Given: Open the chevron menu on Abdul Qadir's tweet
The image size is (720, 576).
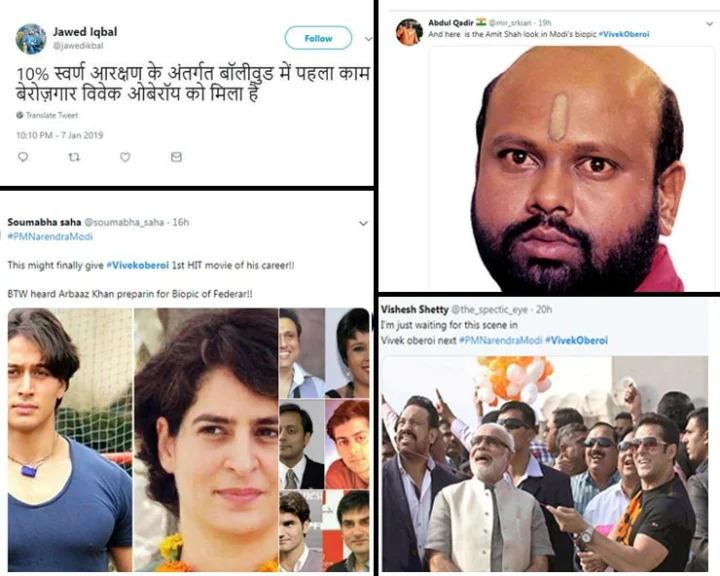Looking at the screenshot, I should tap(709, 23).
